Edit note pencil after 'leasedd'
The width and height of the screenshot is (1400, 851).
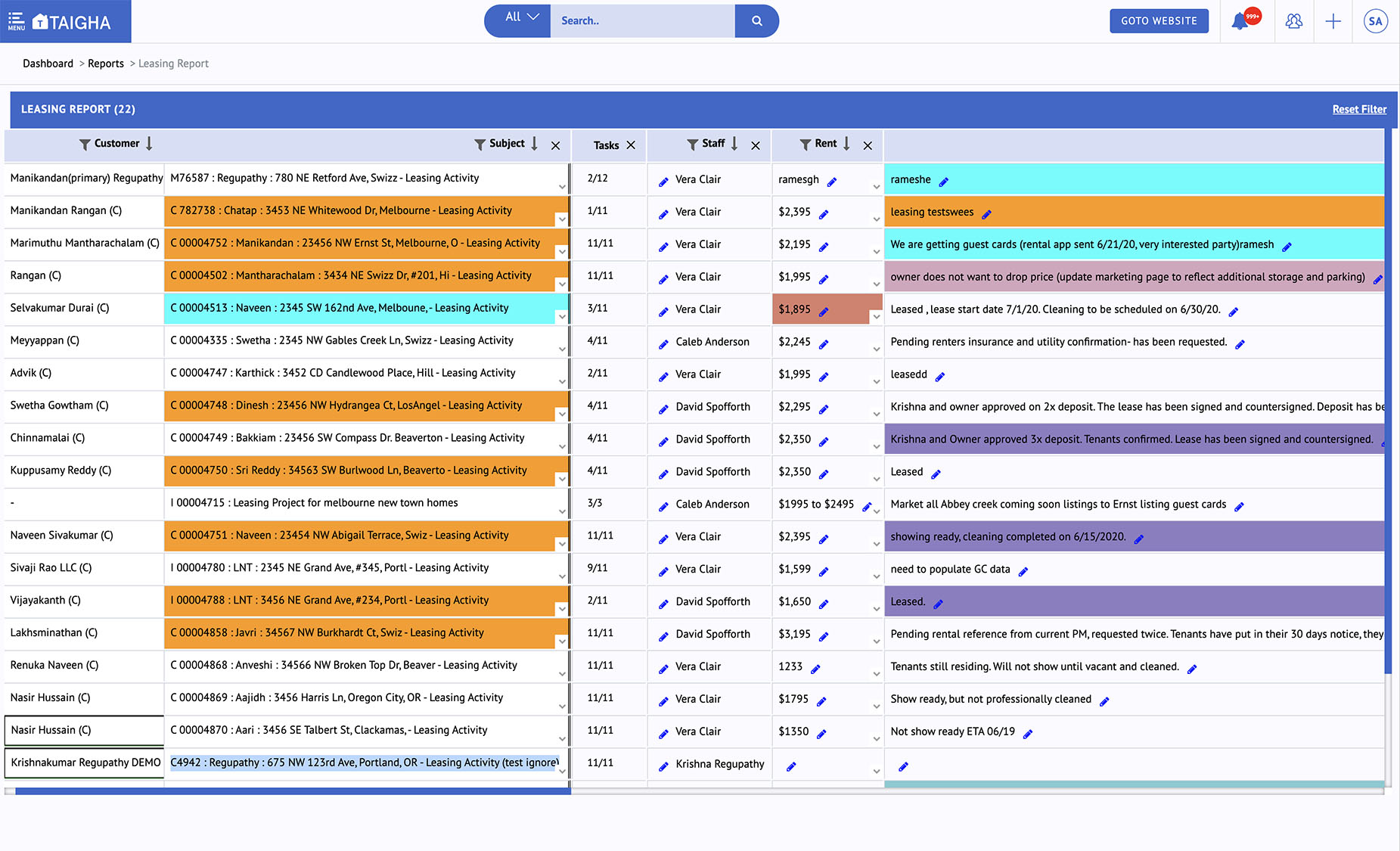[x=940, y=377]
